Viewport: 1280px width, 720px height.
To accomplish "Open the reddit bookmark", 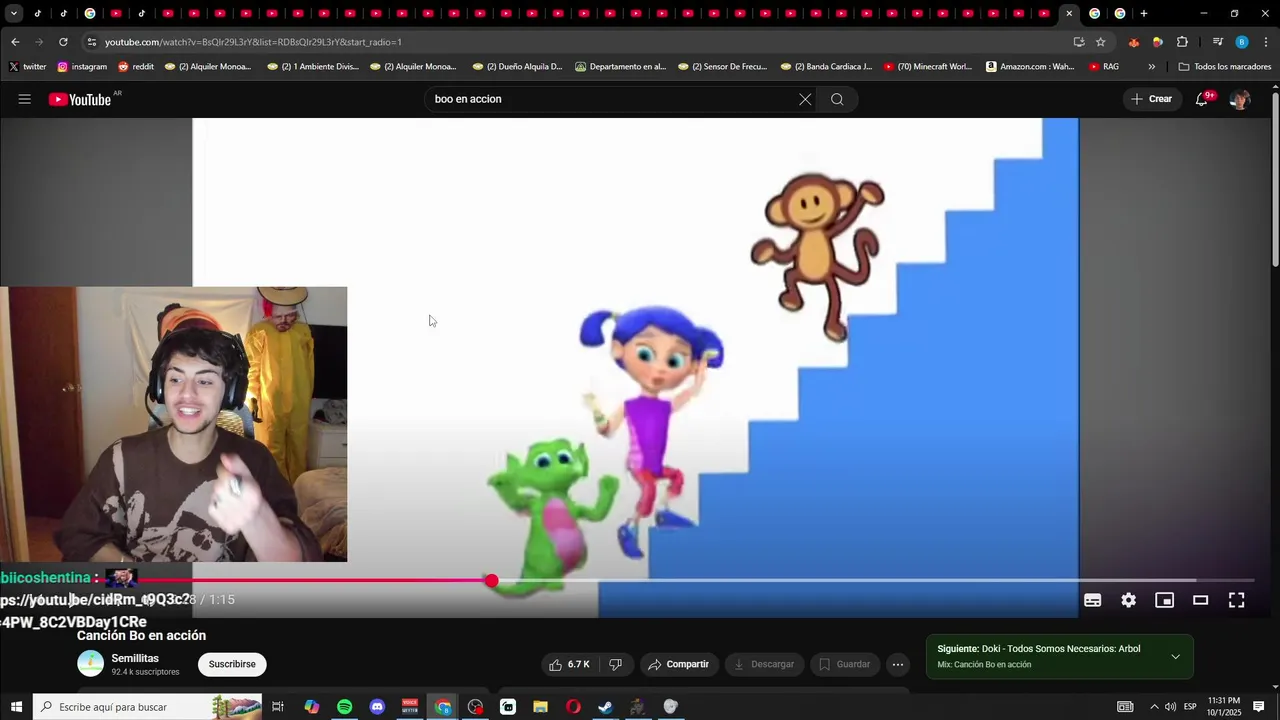I will [136, 67].
